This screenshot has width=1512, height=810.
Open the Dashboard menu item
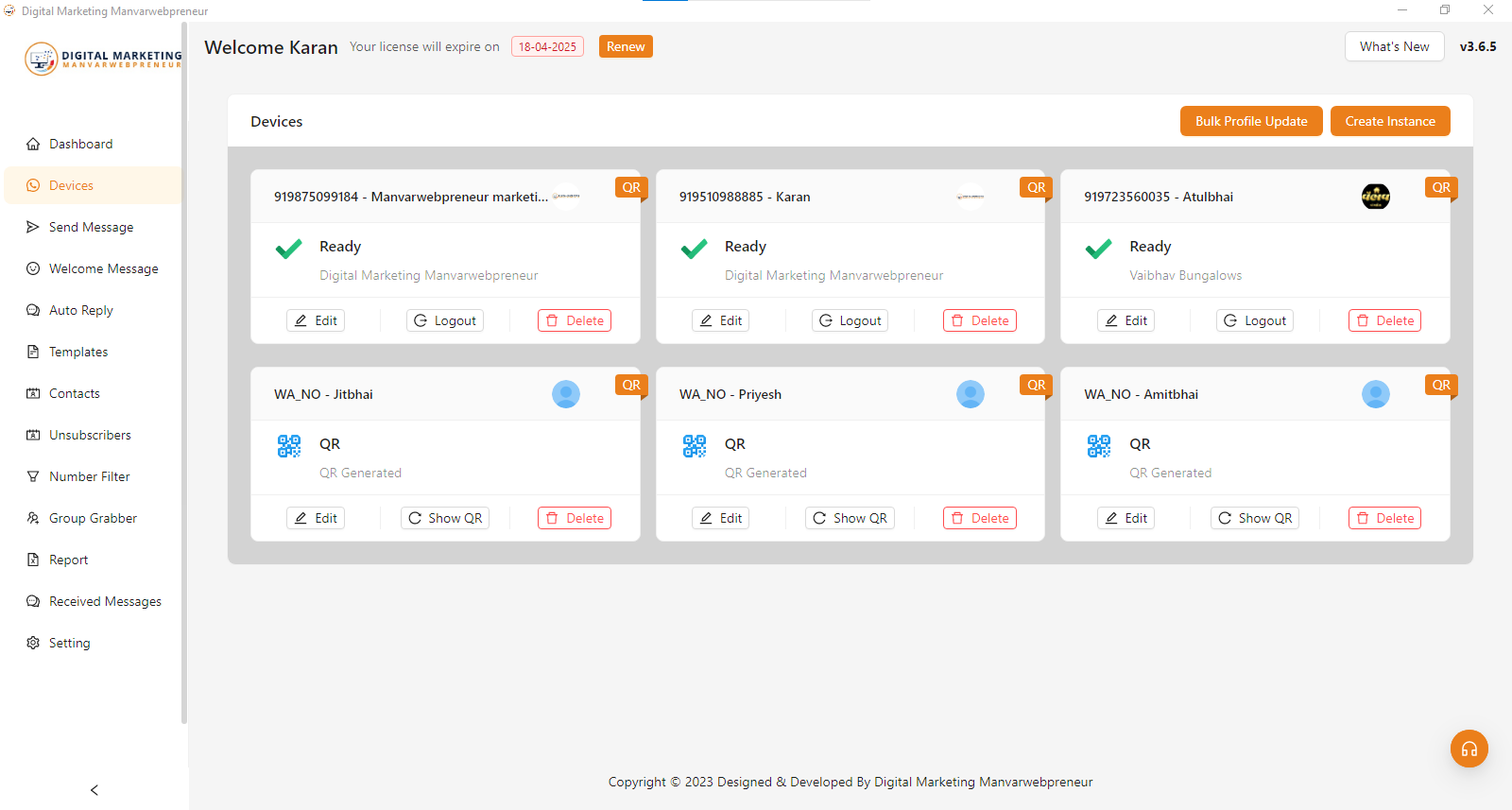coord(80,144)
